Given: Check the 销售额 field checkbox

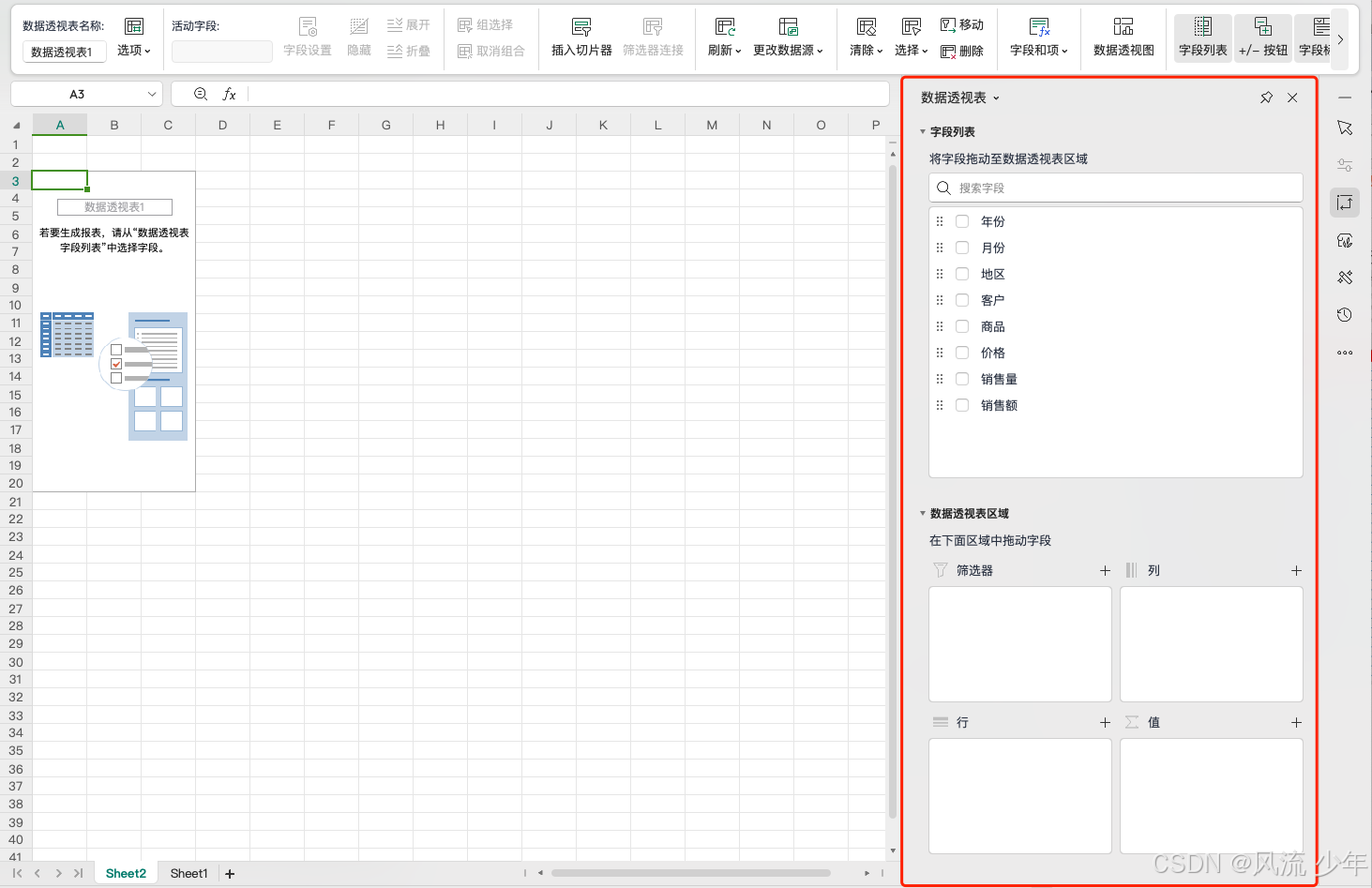Looking at the screenshot, I should 962,405.
